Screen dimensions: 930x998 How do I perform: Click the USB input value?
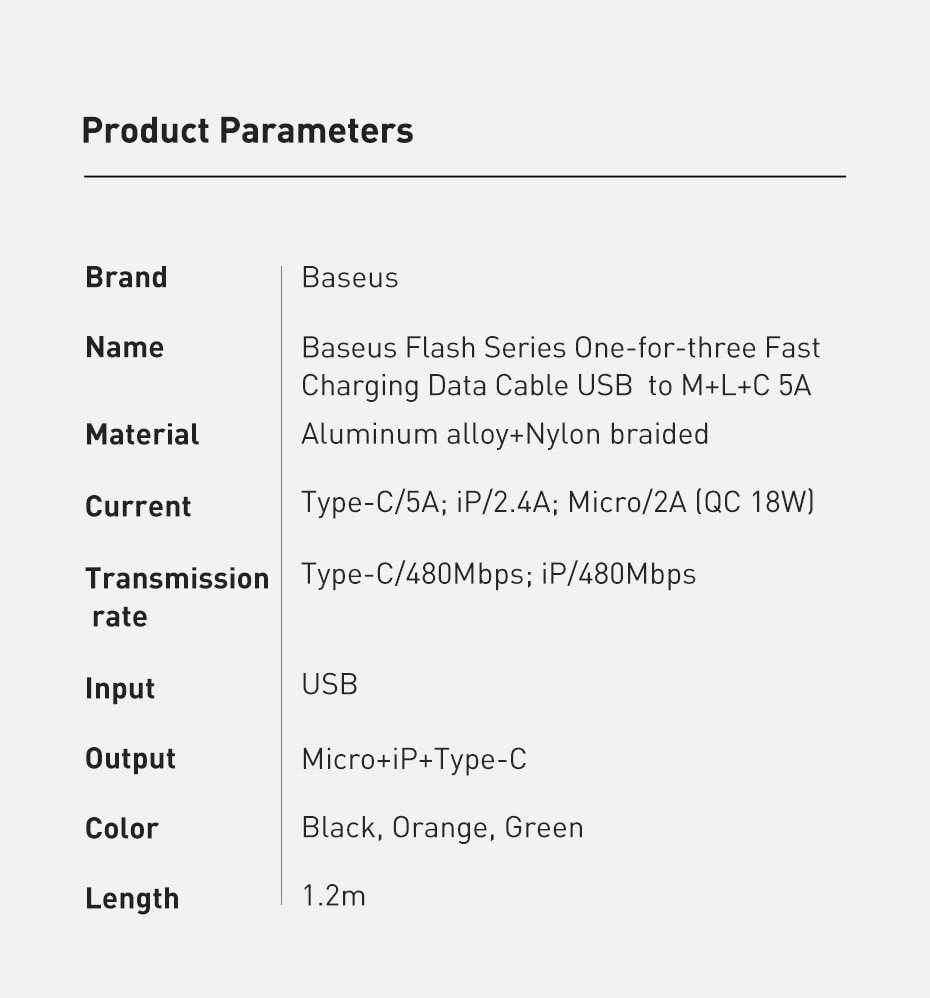[x=330, y=685]
